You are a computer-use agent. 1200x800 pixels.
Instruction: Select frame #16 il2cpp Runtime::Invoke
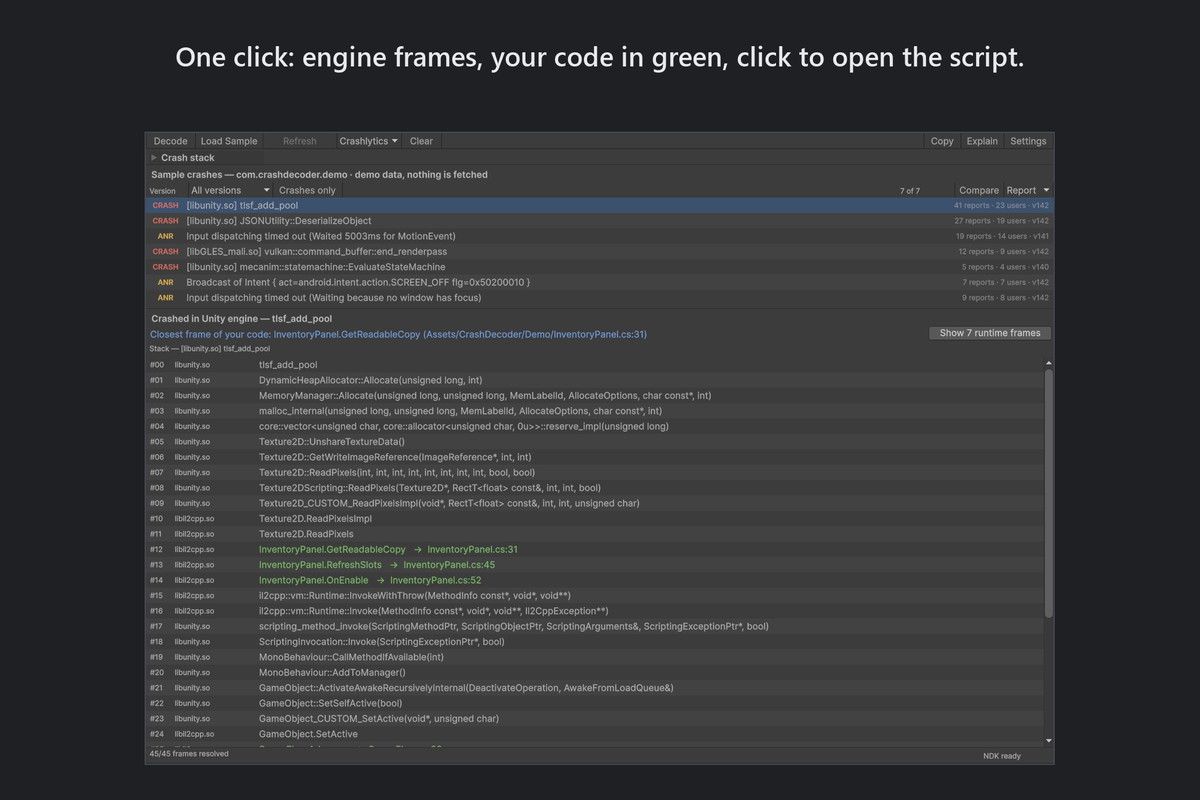tap(595, 611)
